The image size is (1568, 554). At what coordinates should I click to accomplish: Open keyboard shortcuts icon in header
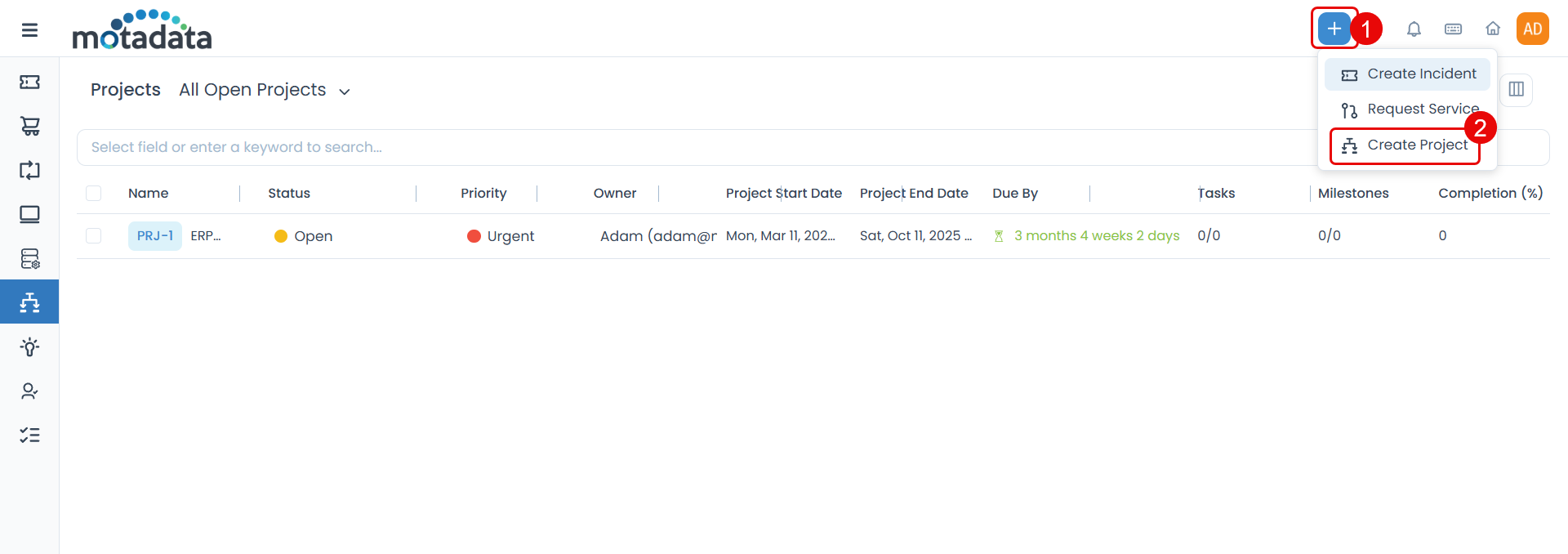point(1453,29)
